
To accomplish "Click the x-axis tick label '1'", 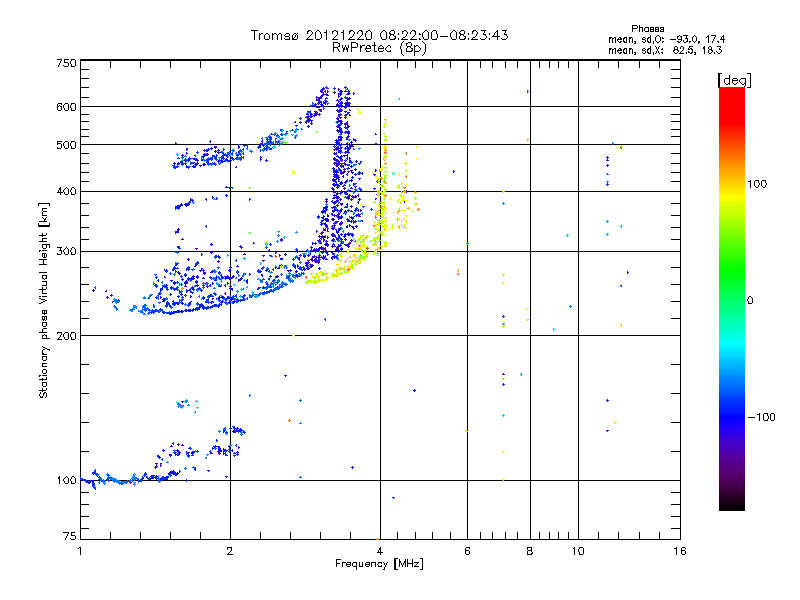I will click(x=80, y=551).
